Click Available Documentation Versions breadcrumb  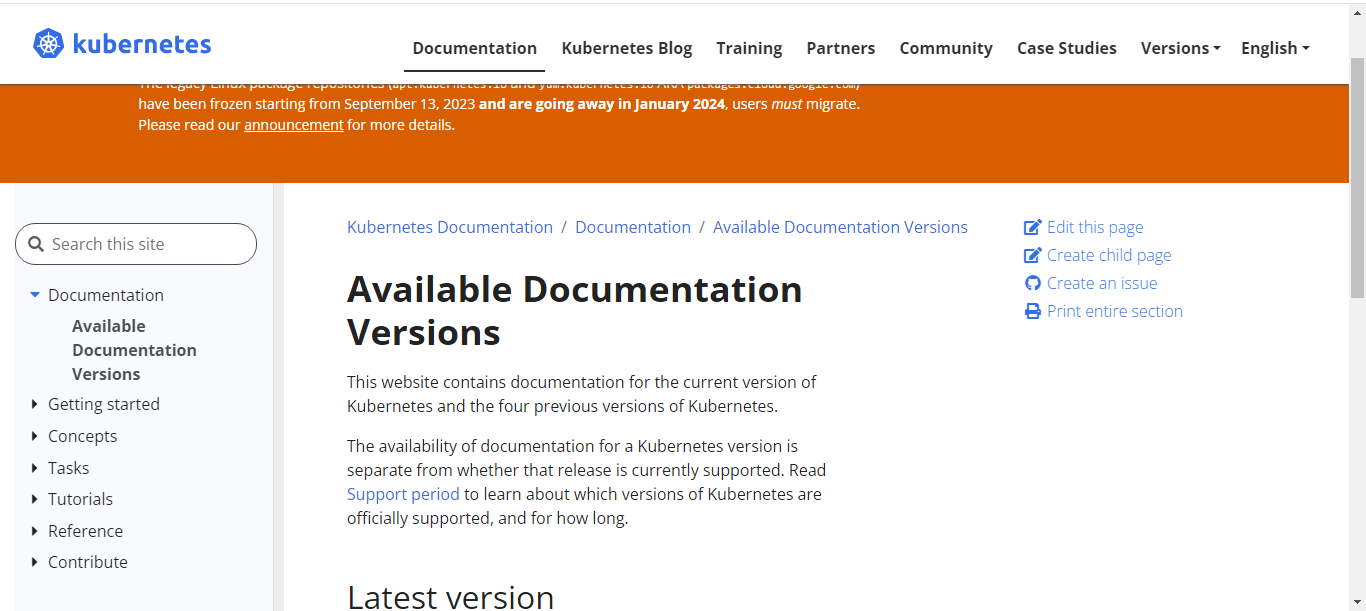click(840, 227)
